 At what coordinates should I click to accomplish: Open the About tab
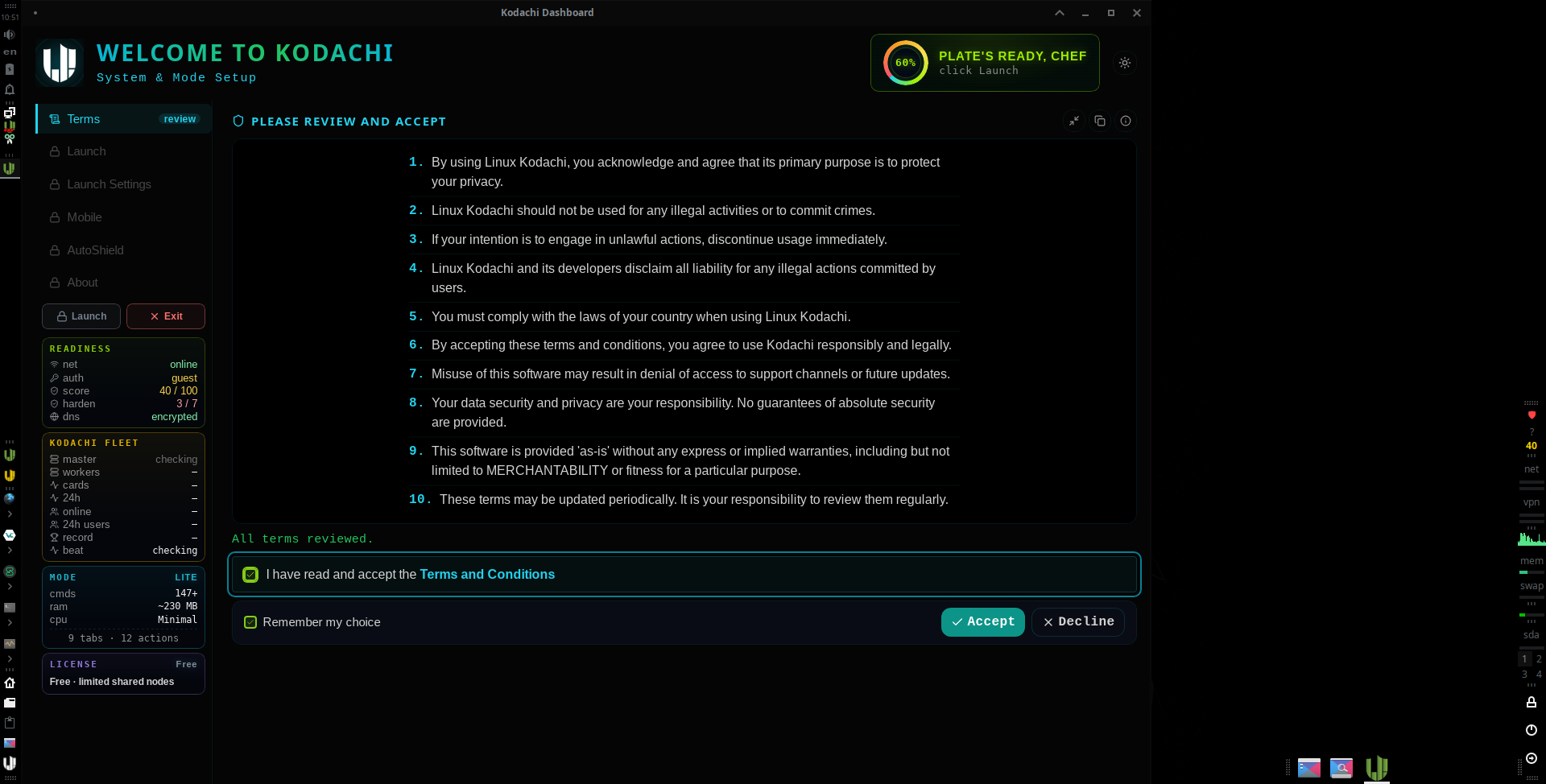pos(124,283)
